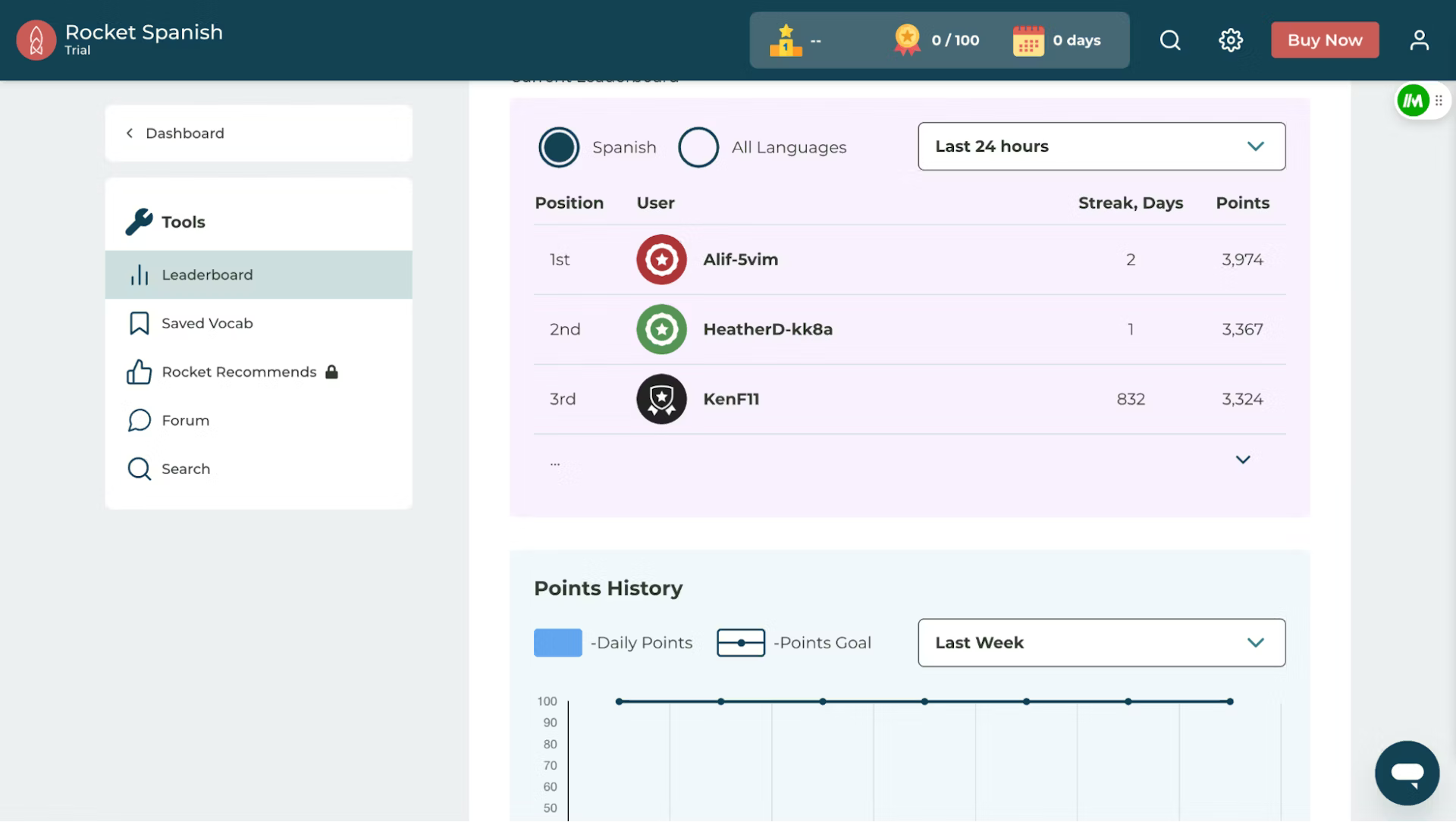1456x822 pixels.
Task: Open KenF11's user profile name
Action: [x=731, y=399]
